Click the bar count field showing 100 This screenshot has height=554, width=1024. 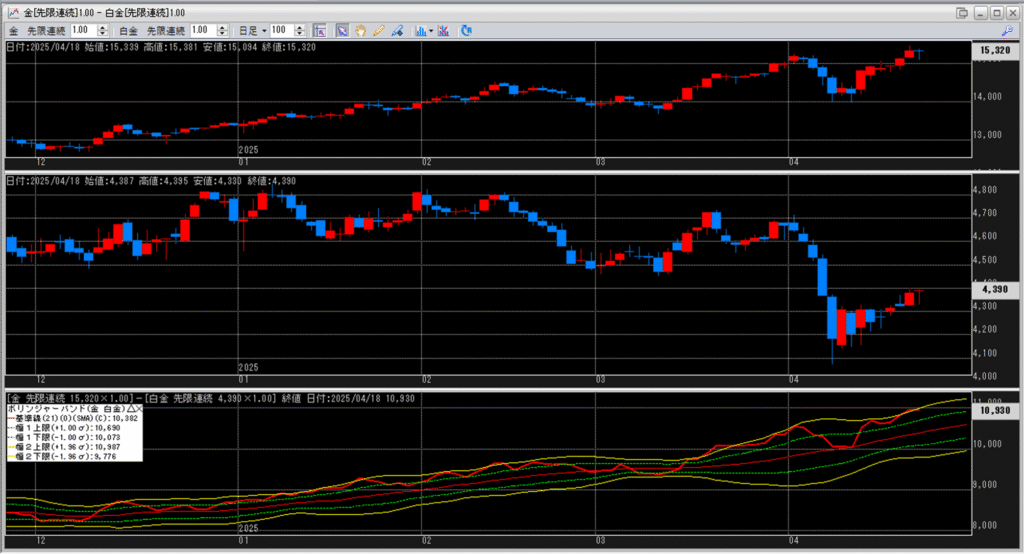click(x=282, y=31)
